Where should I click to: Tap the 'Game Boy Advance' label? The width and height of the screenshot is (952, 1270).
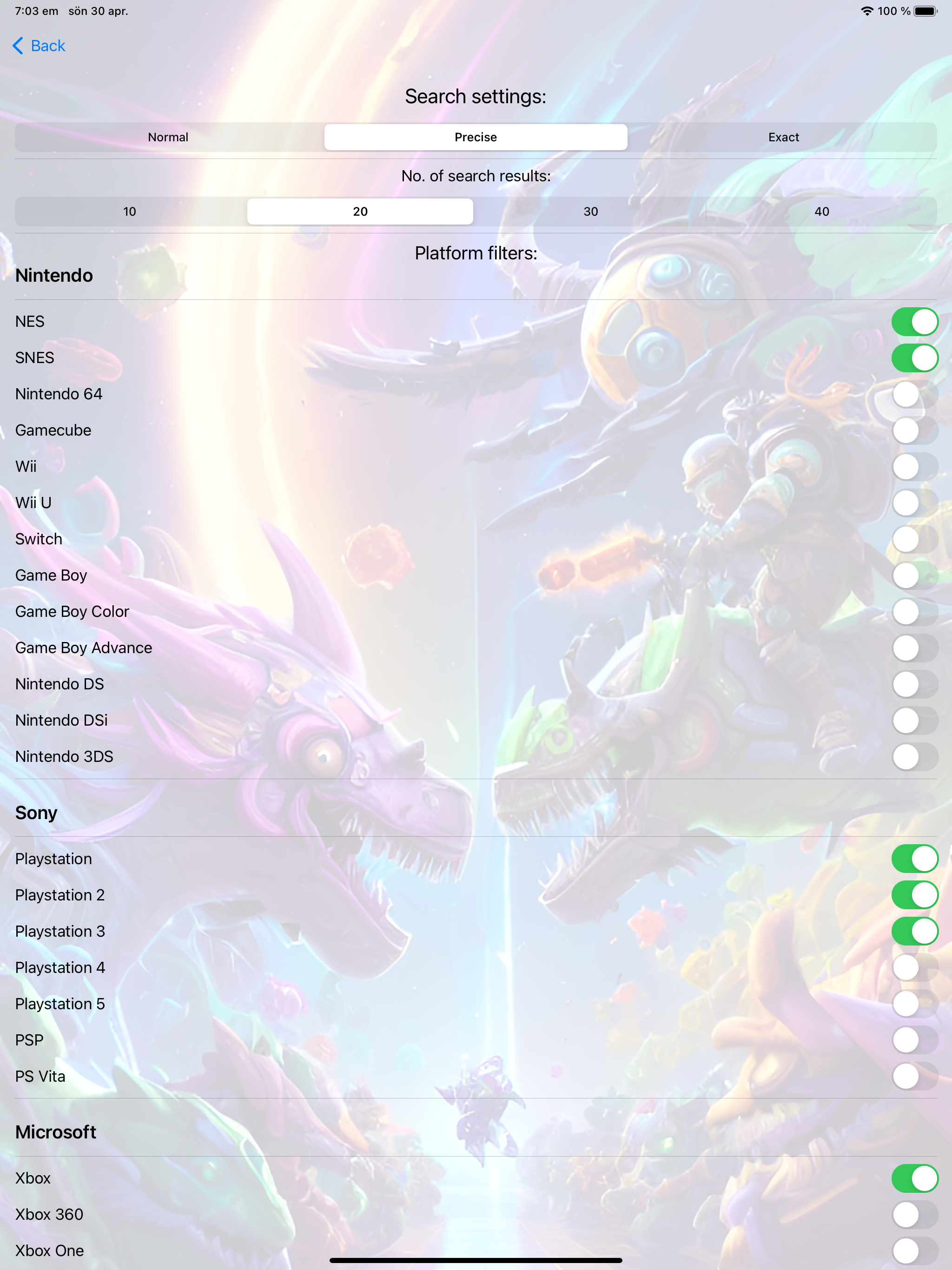click(84, 648)
